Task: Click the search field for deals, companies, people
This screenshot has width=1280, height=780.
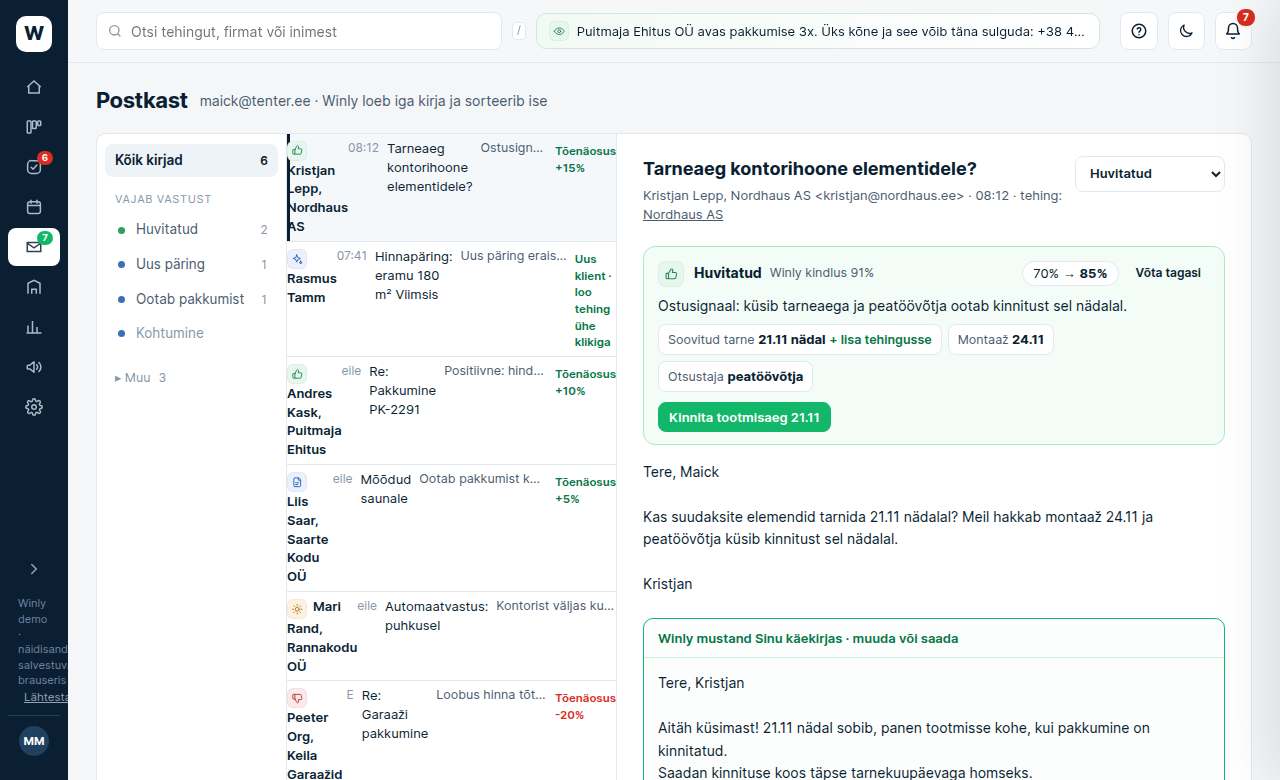Action: coord(299,31)
